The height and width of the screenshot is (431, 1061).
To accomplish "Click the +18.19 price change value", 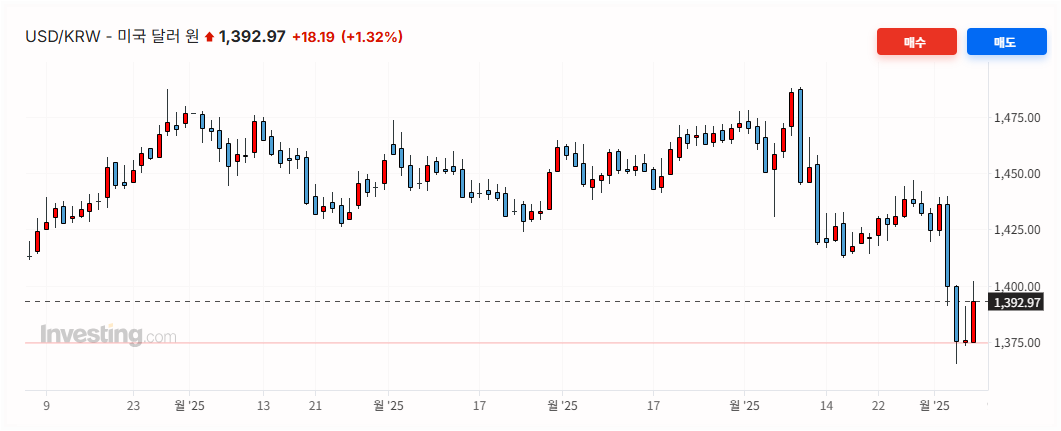I will [x=313, y=37].
